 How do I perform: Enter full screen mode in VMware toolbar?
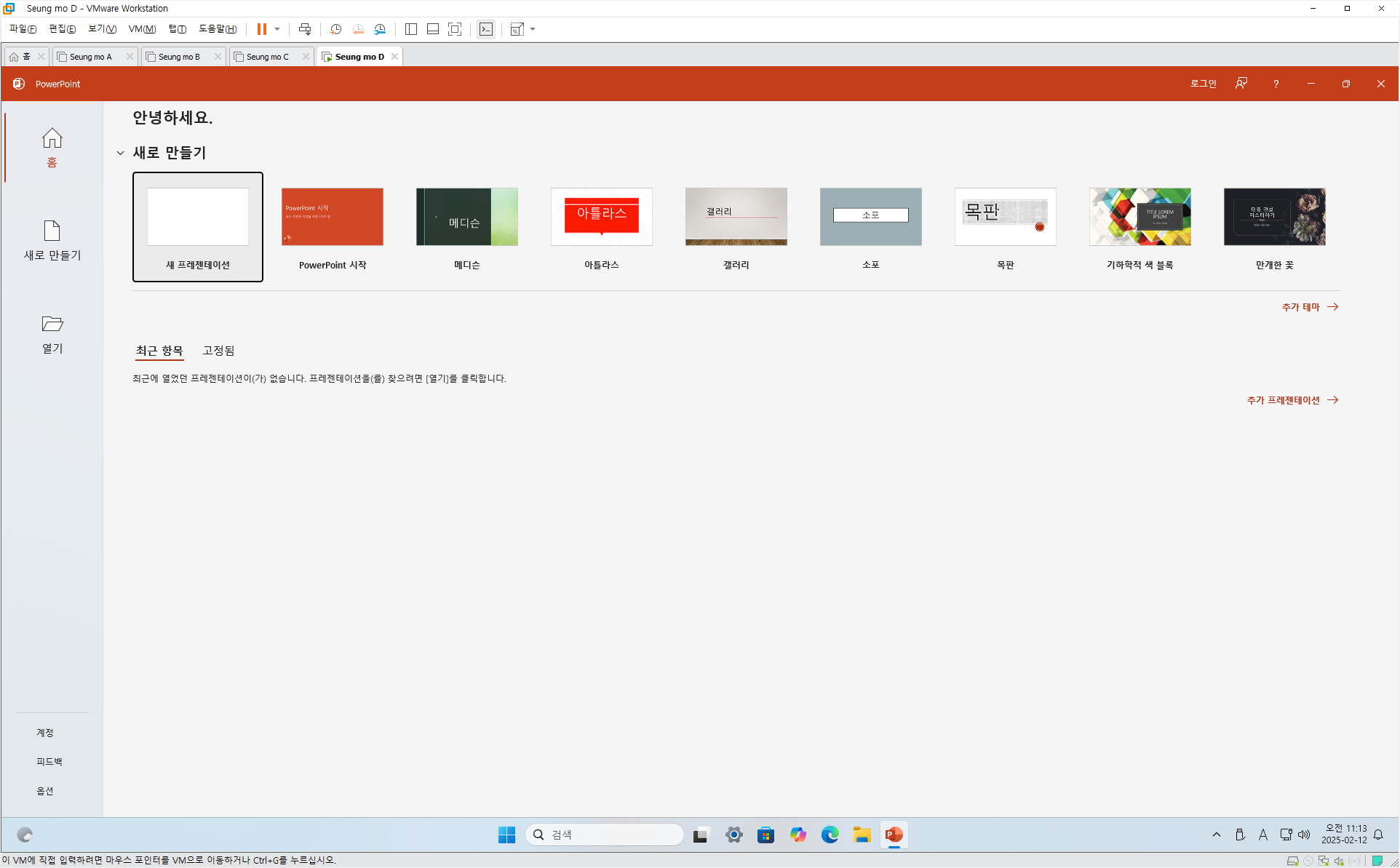coord(455,29)
